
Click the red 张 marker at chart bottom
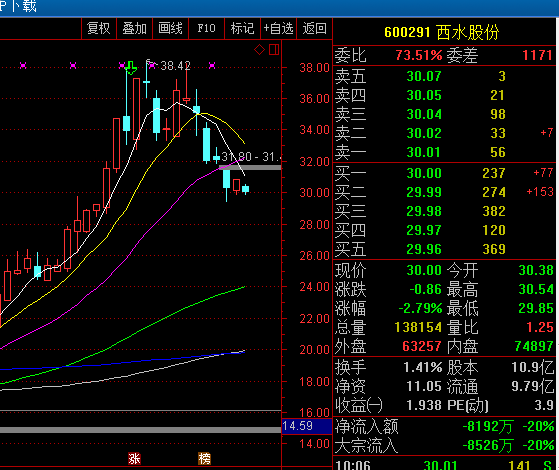click(x=134, y=458)
